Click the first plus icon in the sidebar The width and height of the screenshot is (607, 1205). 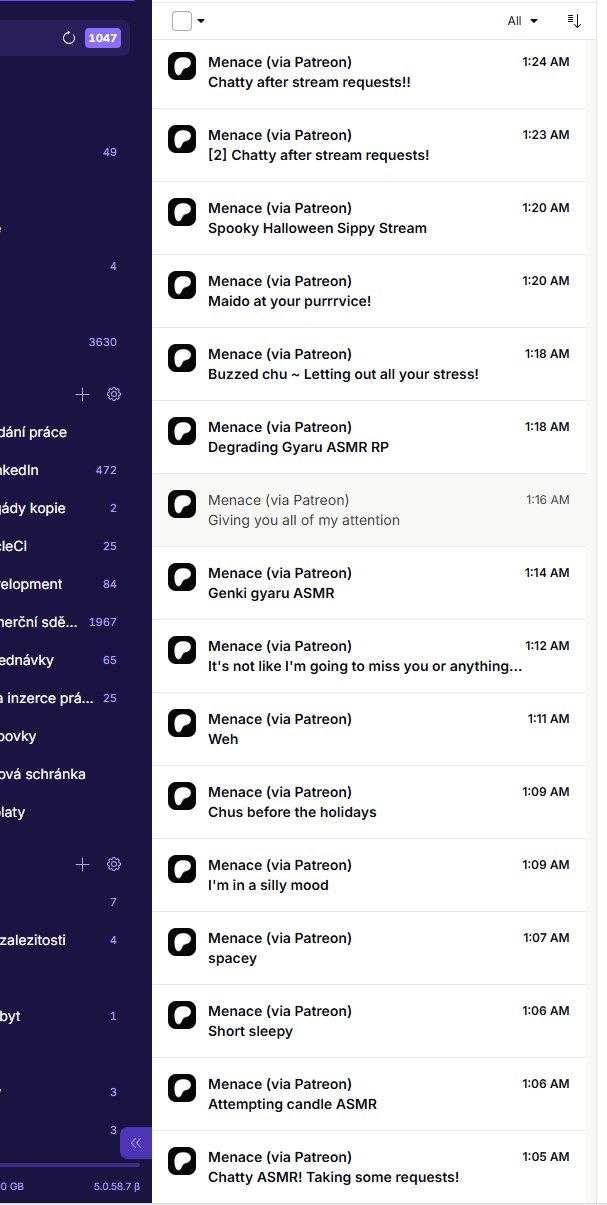click(x=83, y=394)
